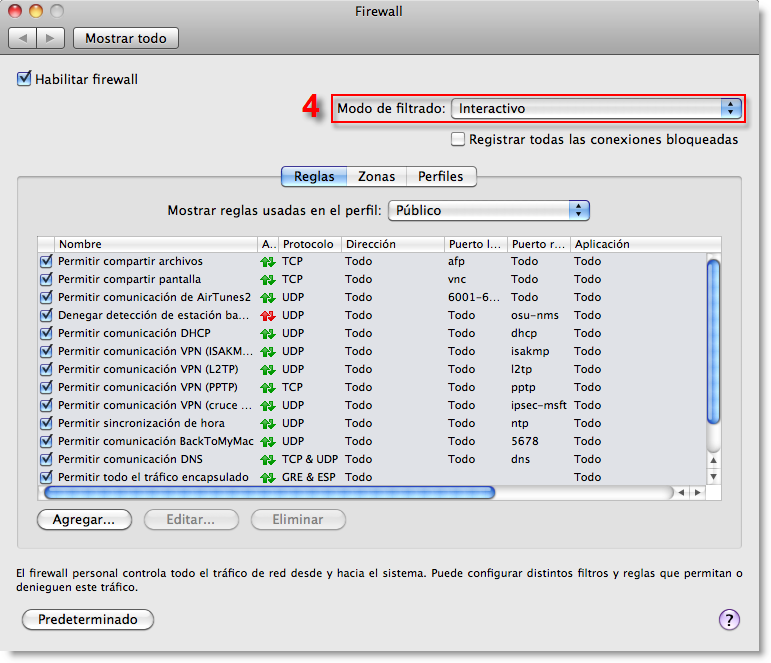Click the scroll down arrow in rules list
Screen dimensions: 771x663
pos(713,477)
